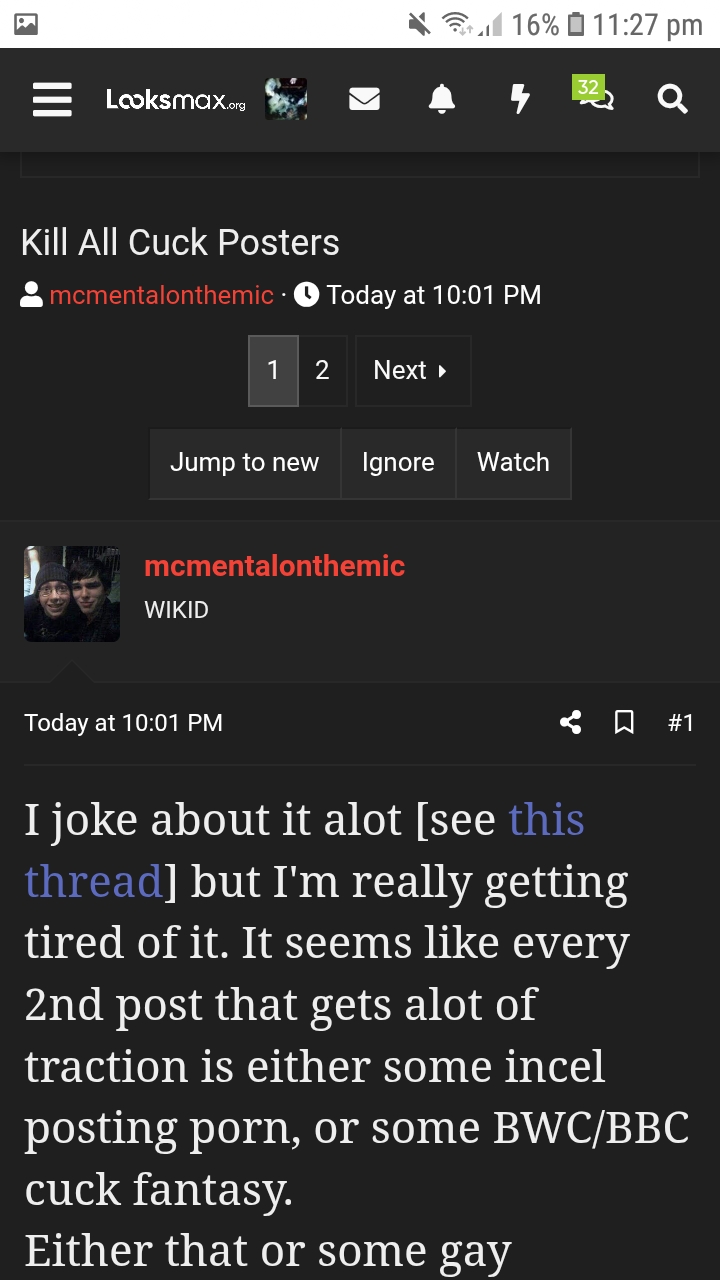This screenshot has height=1280, width=720.
Task: Watch this thread
Action: click(513, 463)
